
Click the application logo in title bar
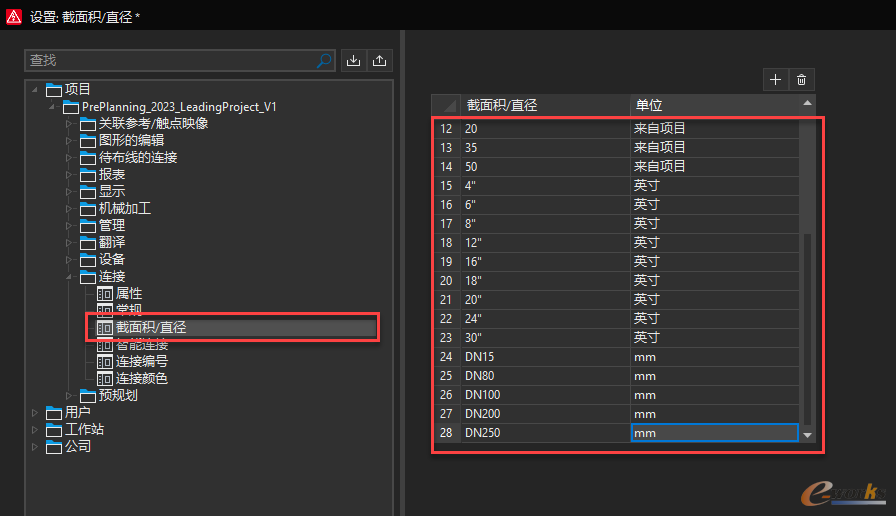tap(14, 17)
